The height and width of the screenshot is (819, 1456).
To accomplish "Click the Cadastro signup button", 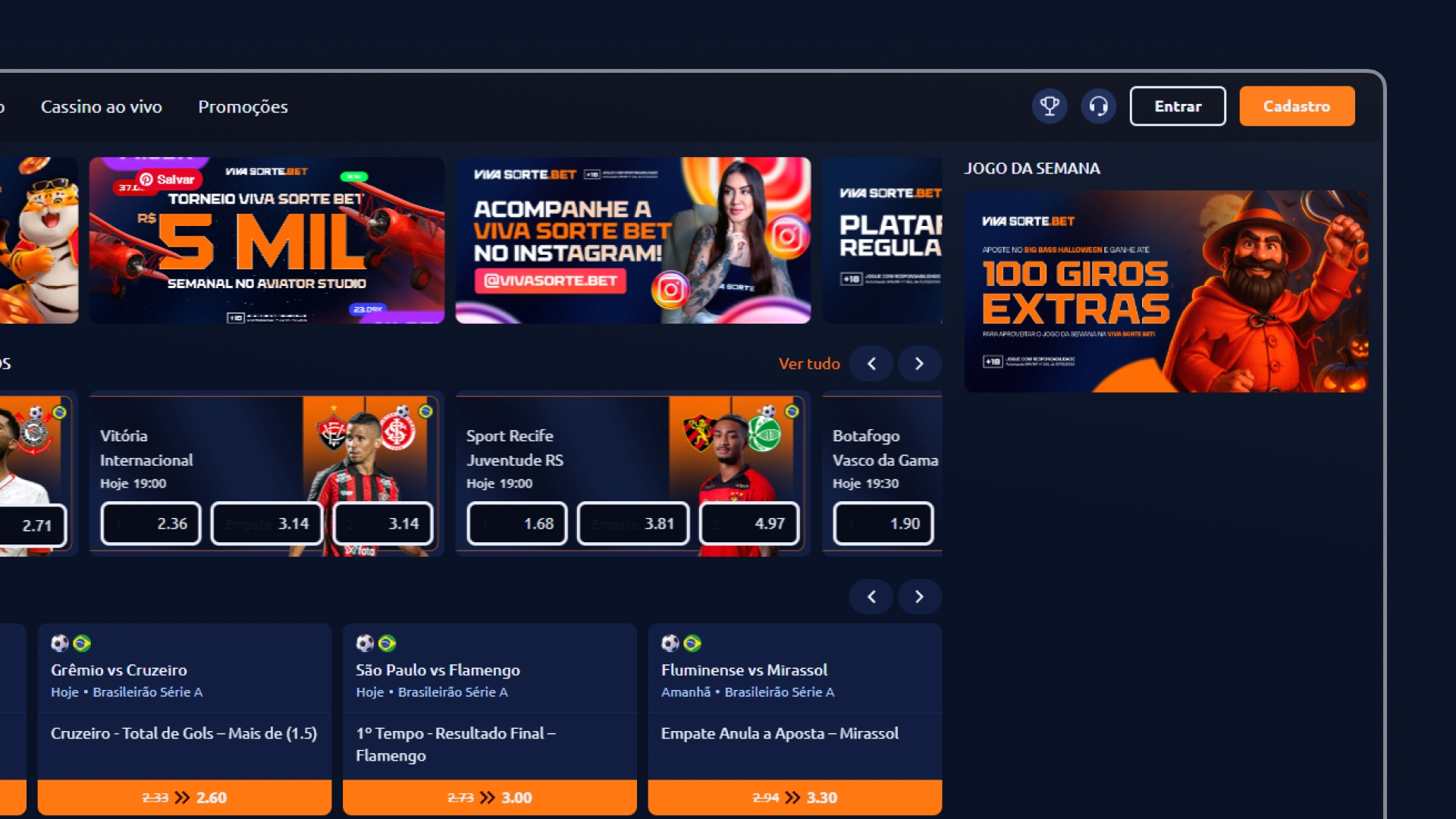I will click(1297, 106).
